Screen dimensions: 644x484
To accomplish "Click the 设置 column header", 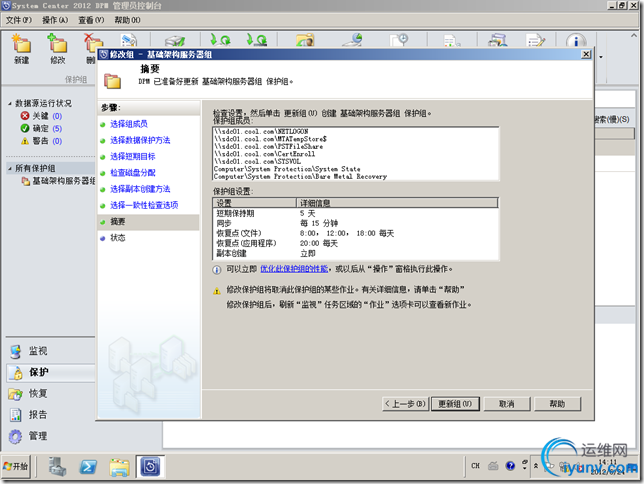I will click(255, 203).
